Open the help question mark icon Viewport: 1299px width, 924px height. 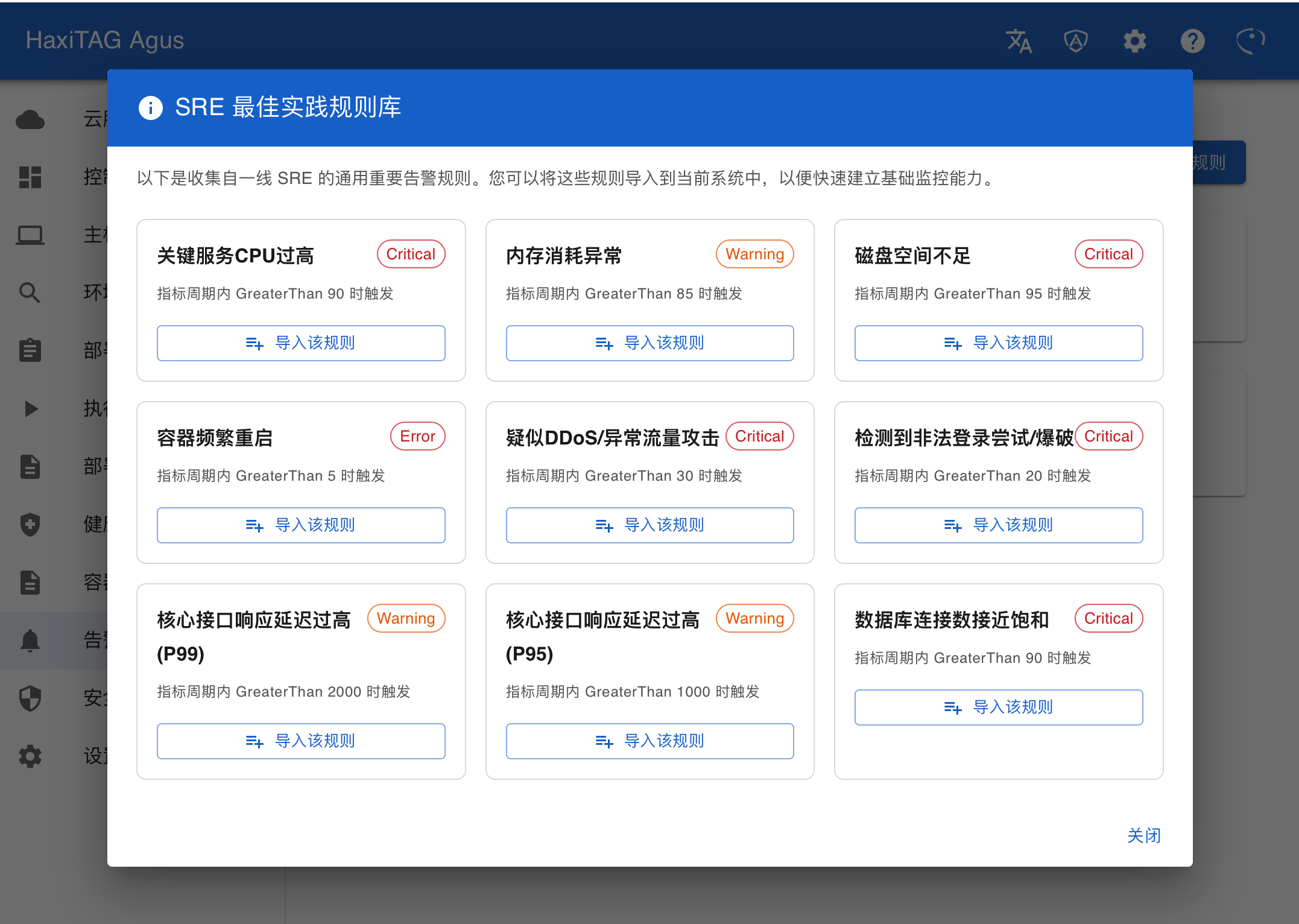[1192, 40]
